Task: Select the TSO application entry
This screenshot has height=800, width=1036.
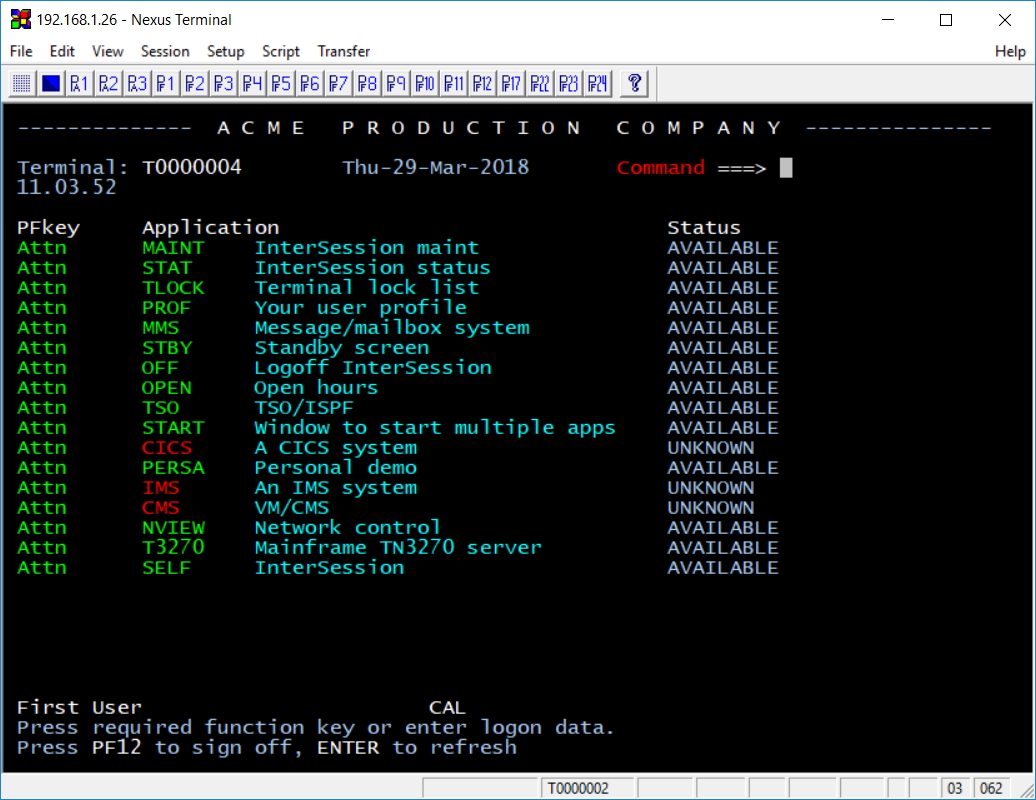Action: 161,408
